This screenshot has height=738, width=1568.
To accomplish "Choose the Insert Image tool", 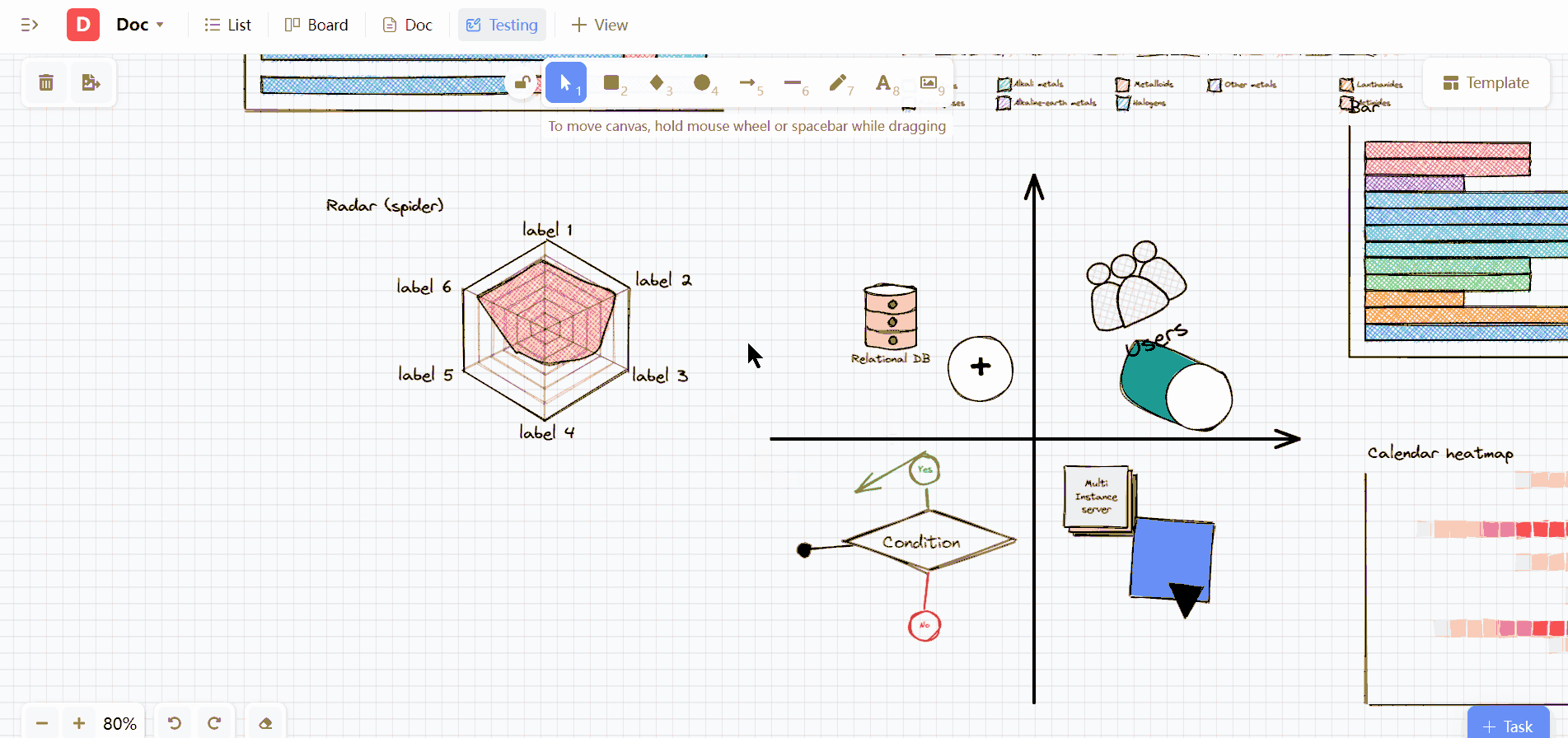I will pyautogui.click(x=929, y=82).
